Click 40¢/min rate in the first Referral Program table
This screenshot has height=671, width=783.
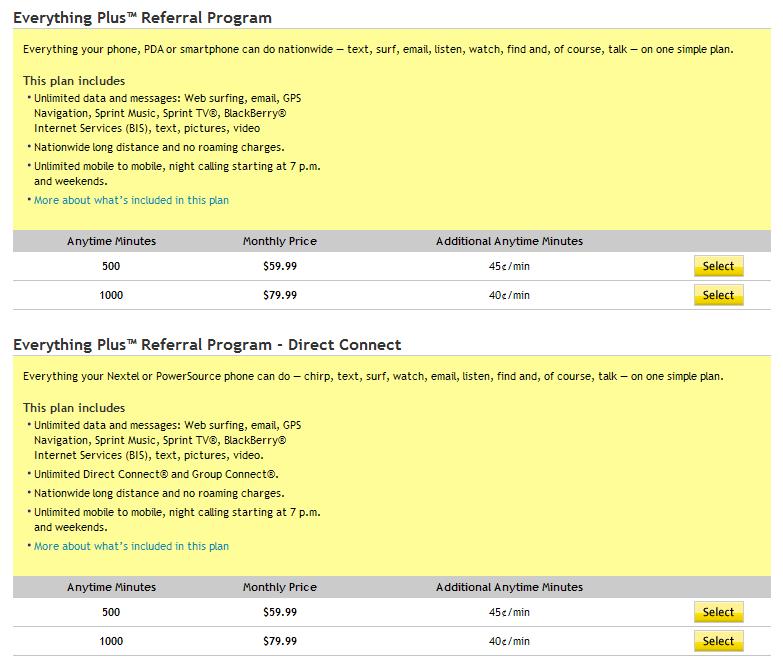[x=509, y=295]
